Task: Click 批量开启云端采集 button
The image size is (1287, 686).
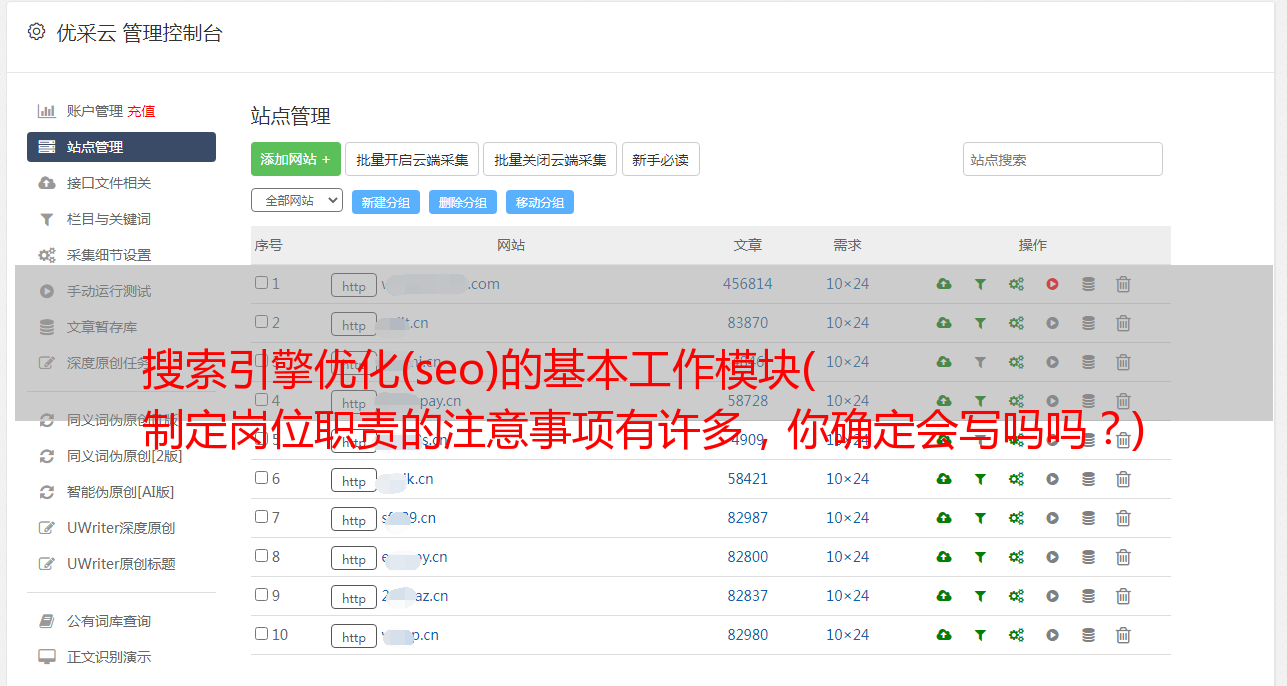Action: [412, 159]
